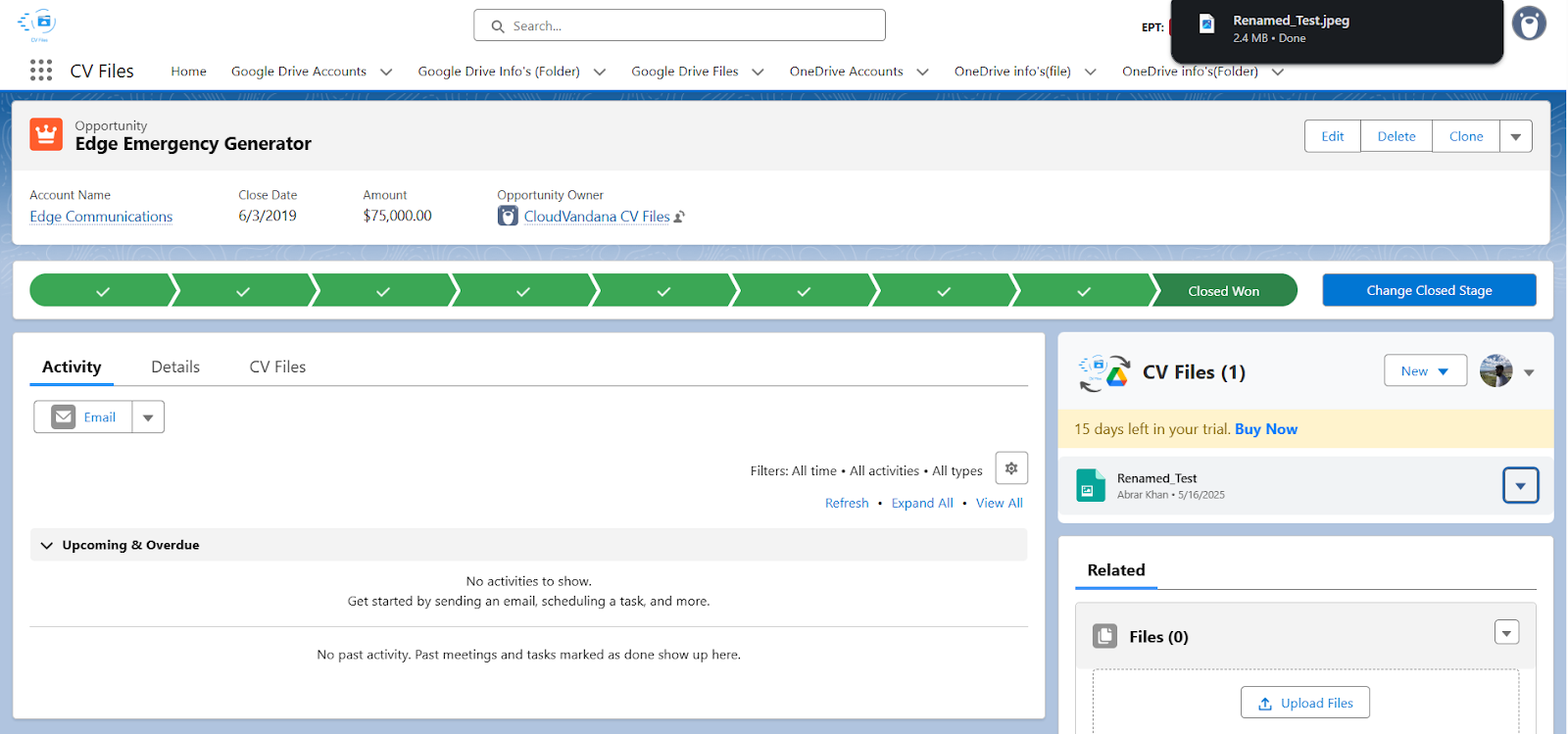Click the CV Files (1) panel heading

tap(1194, 372)
